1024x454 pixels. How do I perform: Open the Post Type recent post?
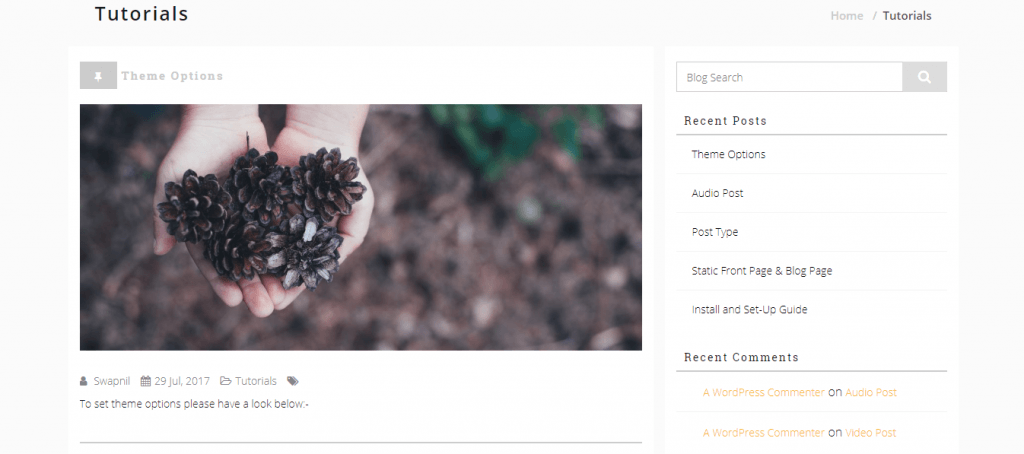coord(714,232)
